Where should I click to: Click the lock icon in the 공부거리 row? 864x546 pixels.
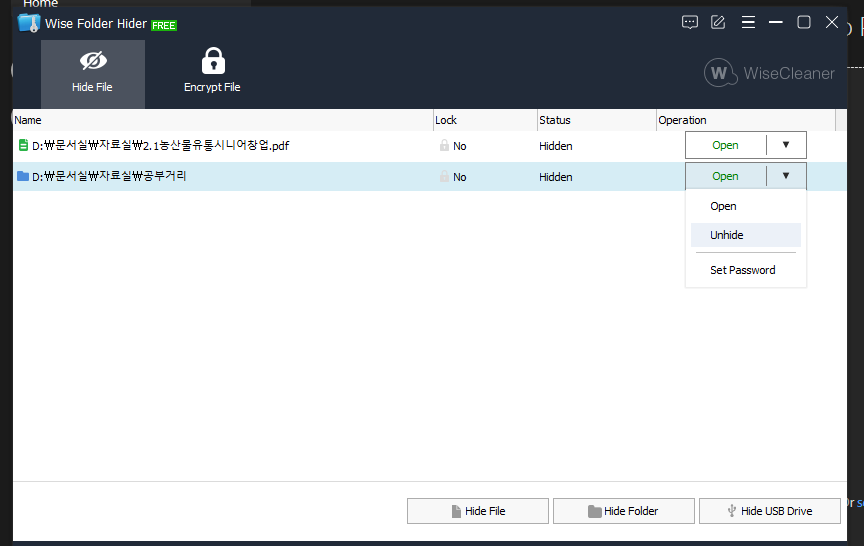pos(444,176)
